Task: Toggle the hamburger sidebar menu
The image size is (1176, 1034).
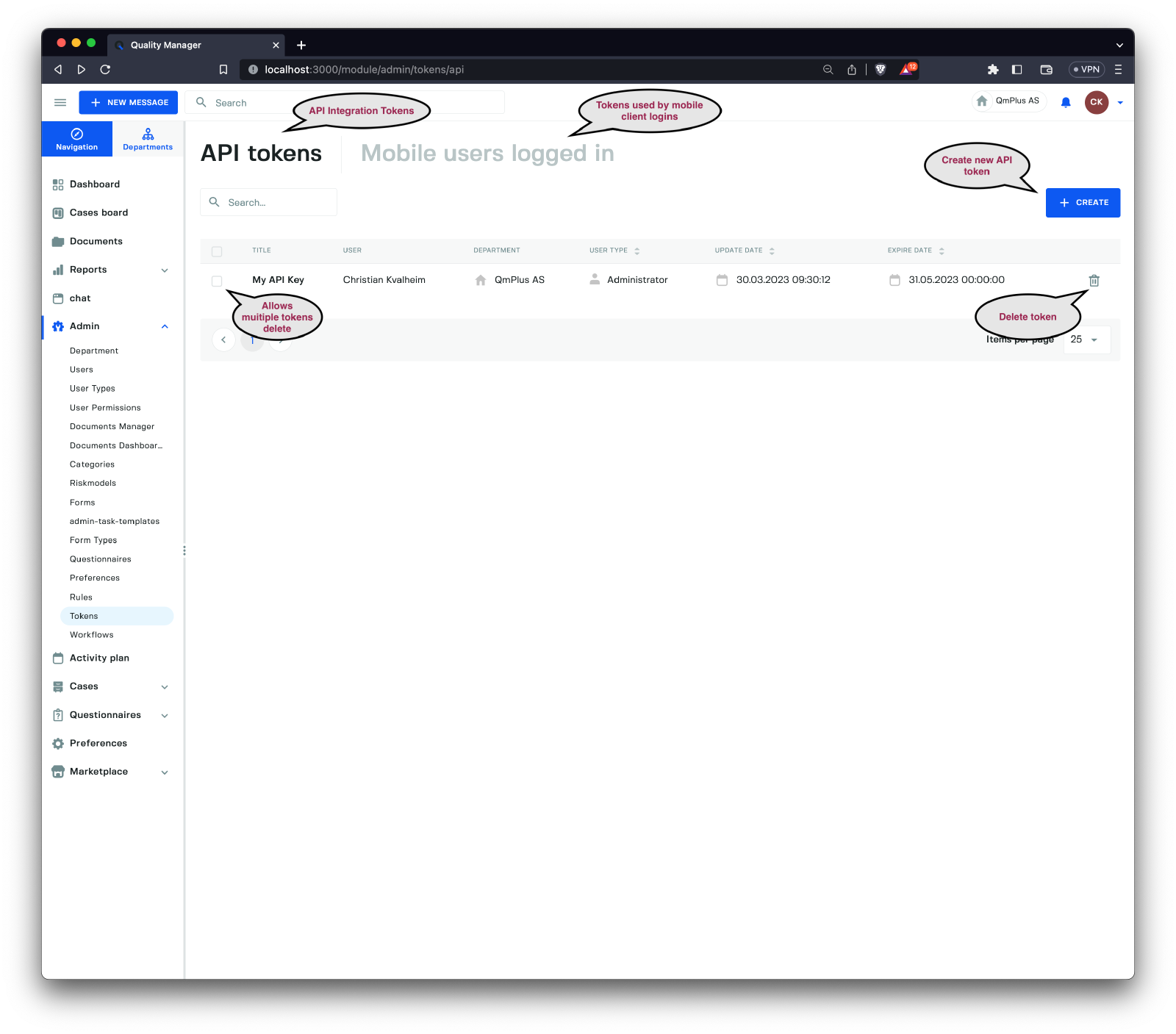Action: (60, 103)
